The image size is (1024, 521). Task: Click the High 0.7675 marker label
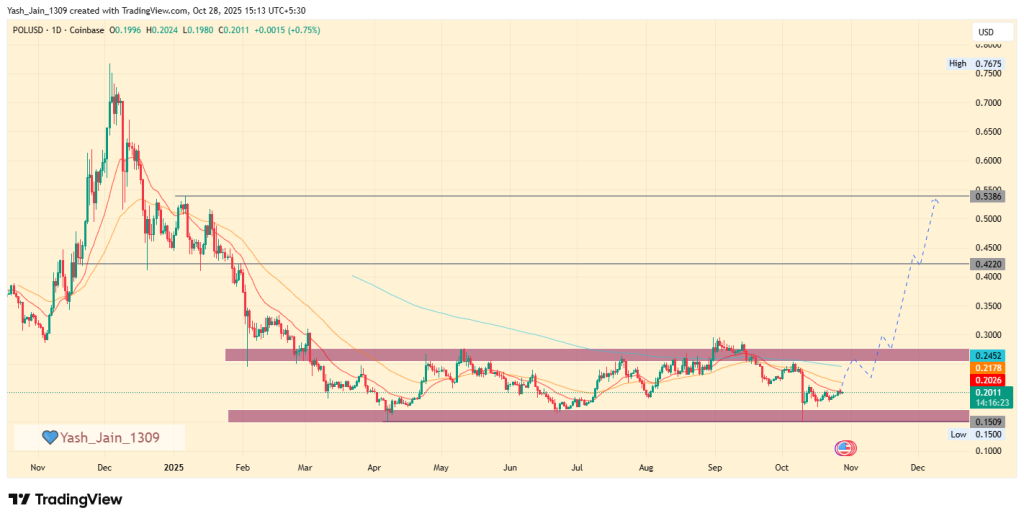[x=972, y=64]
